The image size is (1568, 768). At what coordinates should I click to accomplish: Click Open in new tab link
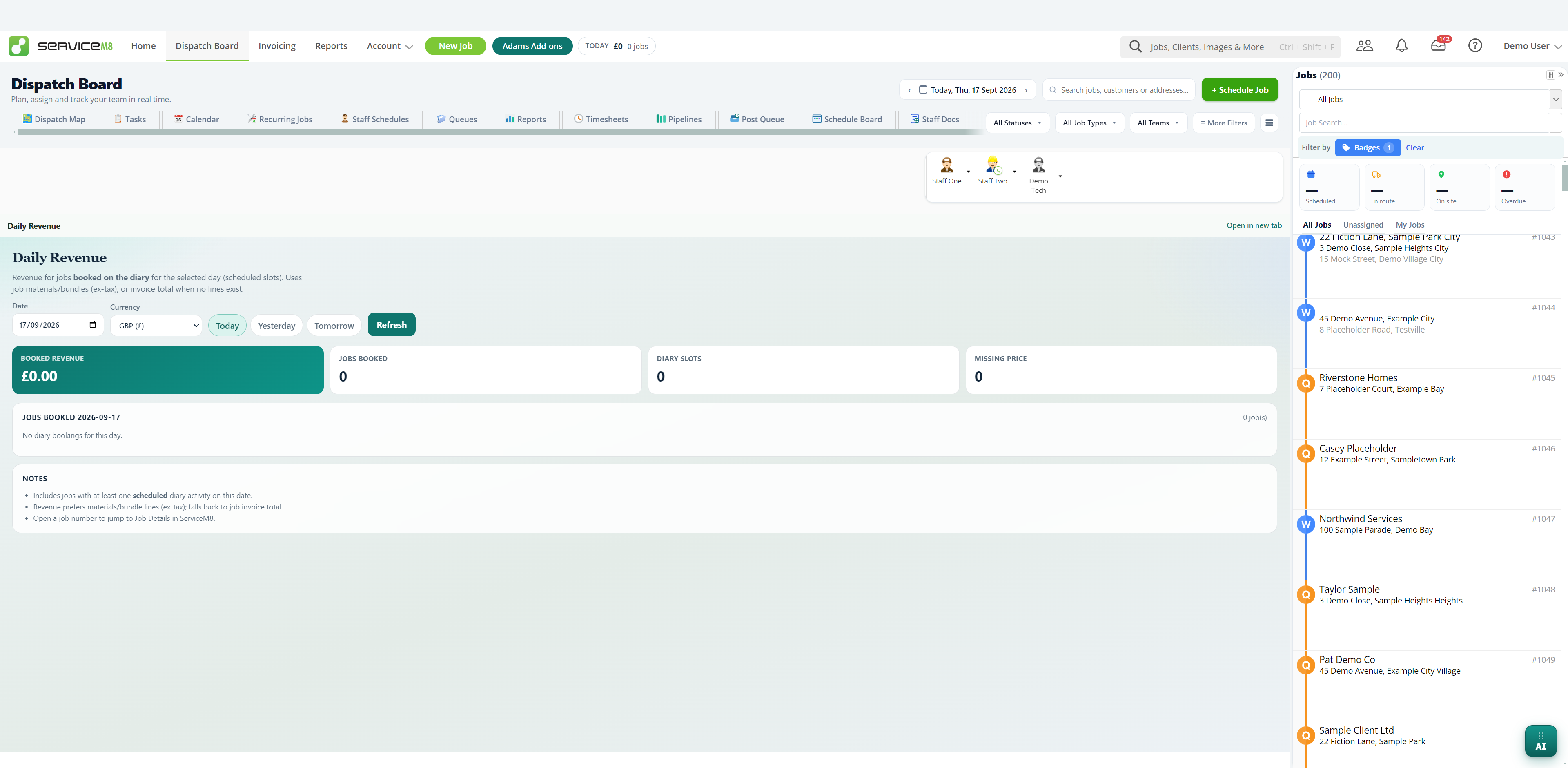(1254, 225)
